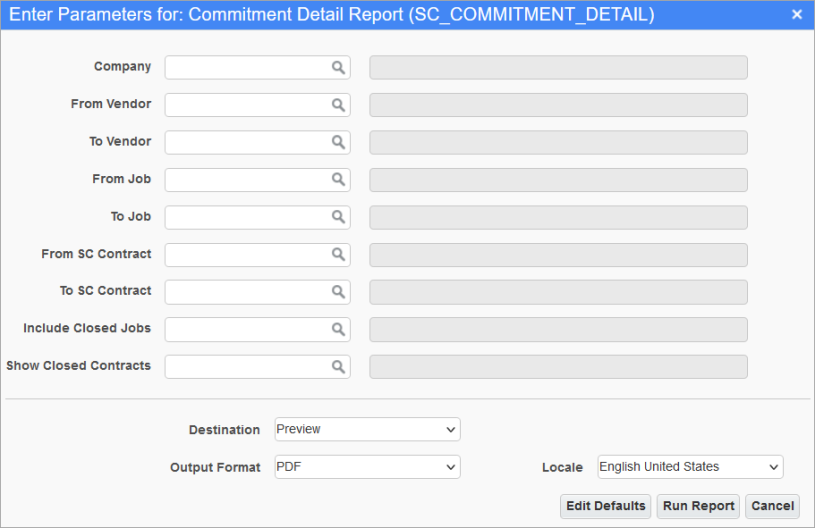Open the From Vendor lookup magnifier

click(338, 105)
